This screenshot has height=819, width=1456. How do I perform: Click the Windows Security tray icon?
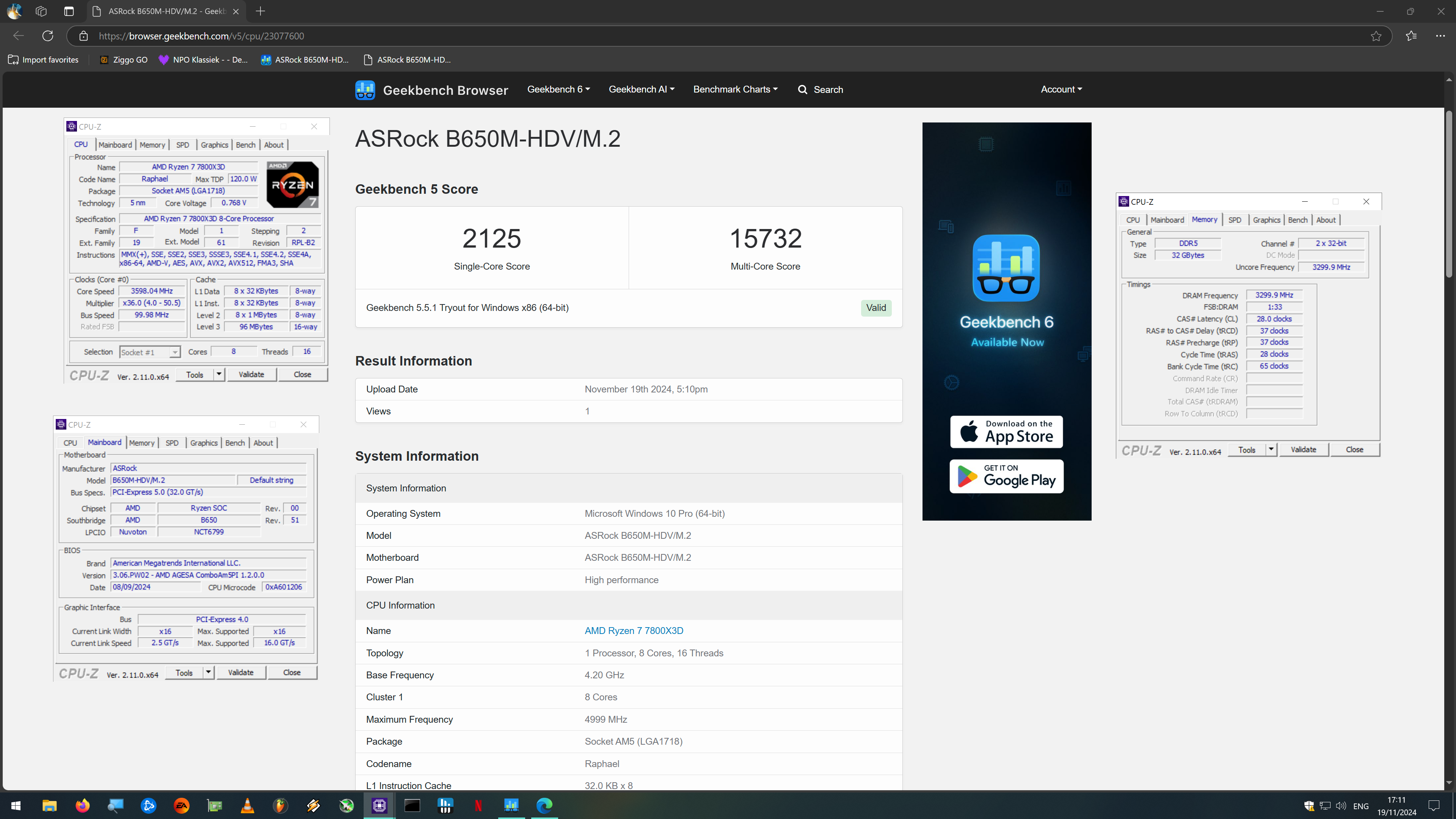pyautogui.click(x=1309, y=806)
